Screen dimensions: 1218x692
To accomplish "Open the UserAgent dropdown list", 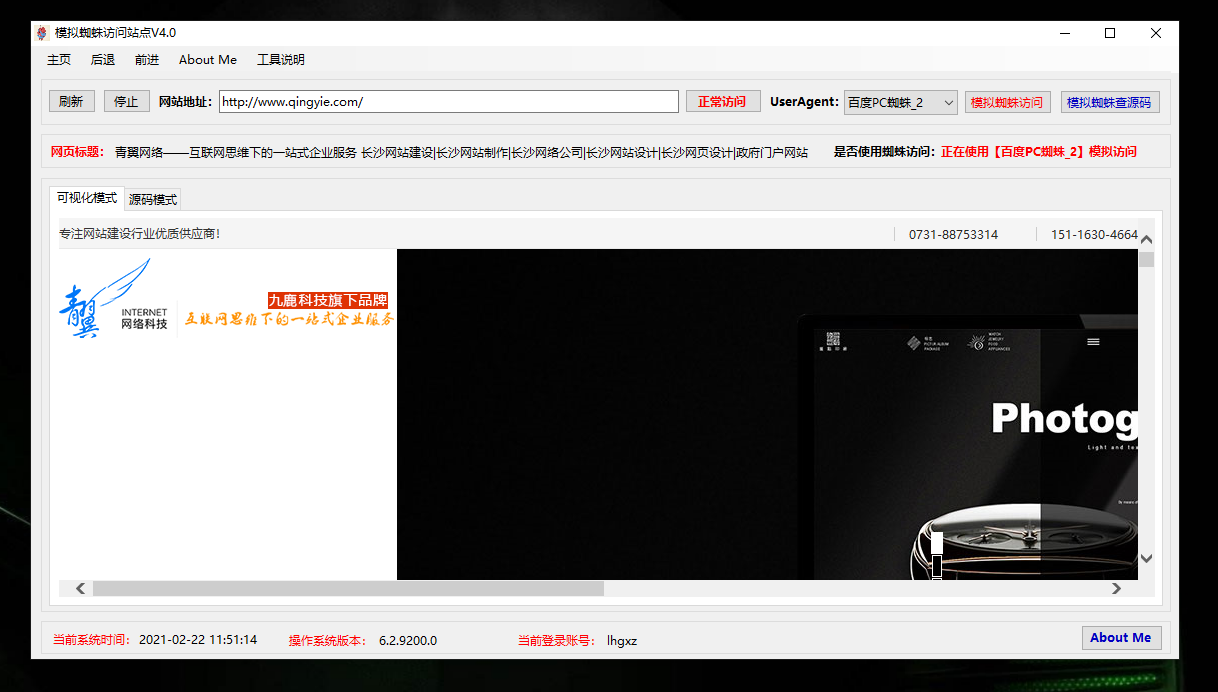I will (x=948, y=102).
